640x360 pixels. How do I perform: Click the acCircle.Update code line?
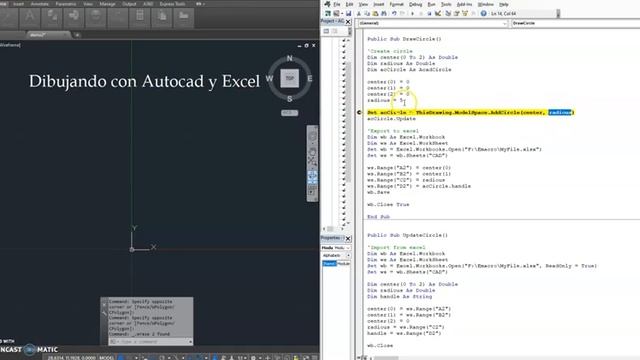(391, 119)
